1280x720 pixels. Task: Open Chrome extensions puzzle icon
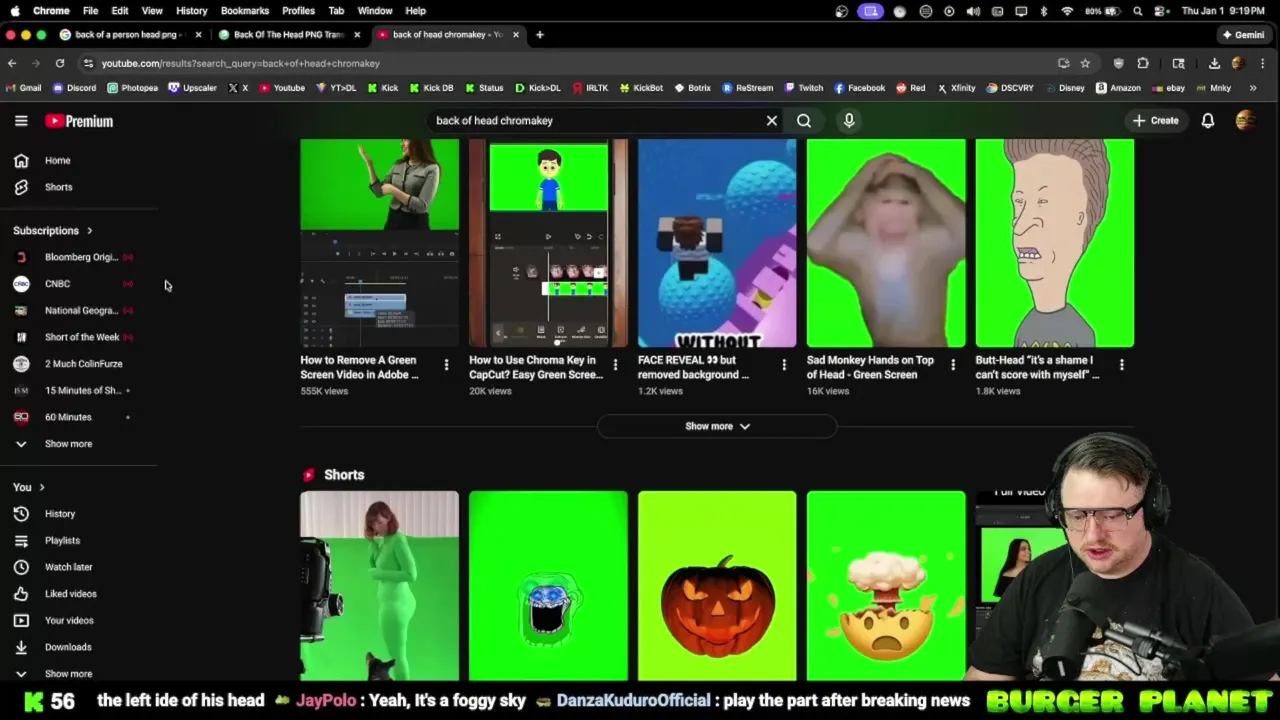(x=1143, y=63)
